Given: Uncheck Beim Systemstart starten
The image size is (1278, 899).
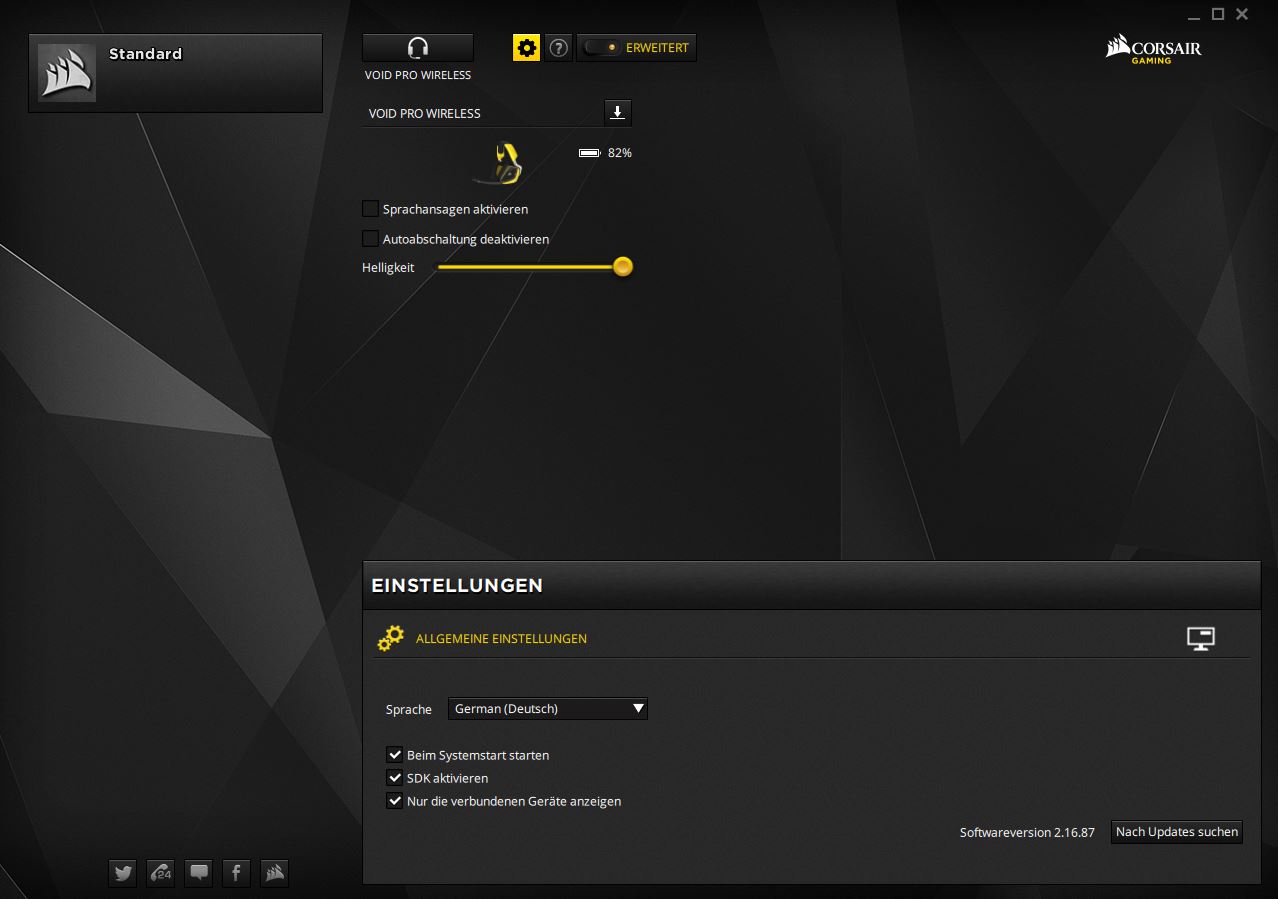Looking at the screenshot, I should (394, 755).
